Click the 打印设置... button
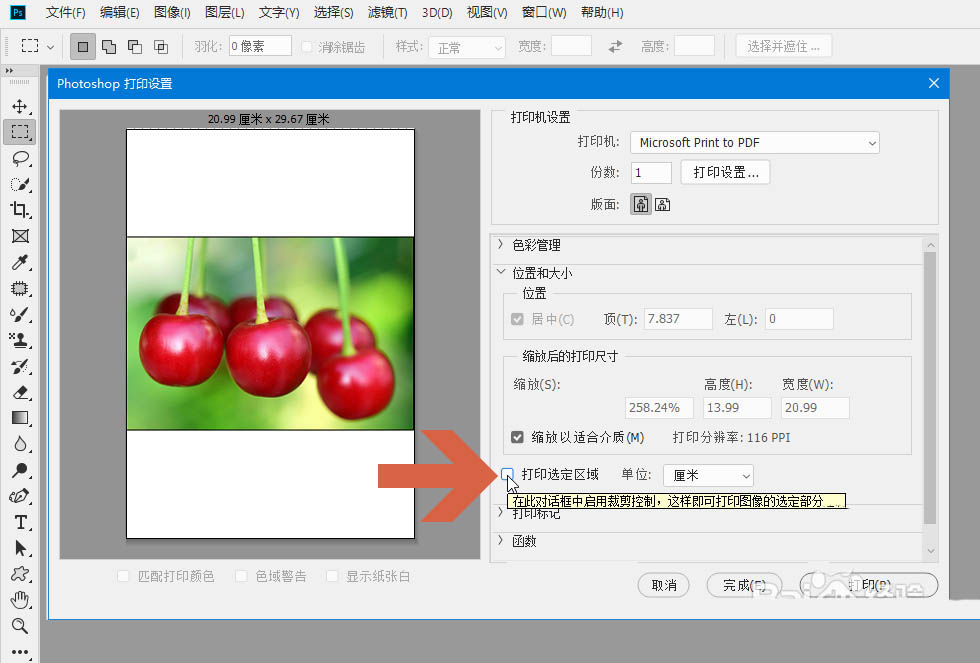The height and width of the screenshot is (663, 980). tap(725, 172)
